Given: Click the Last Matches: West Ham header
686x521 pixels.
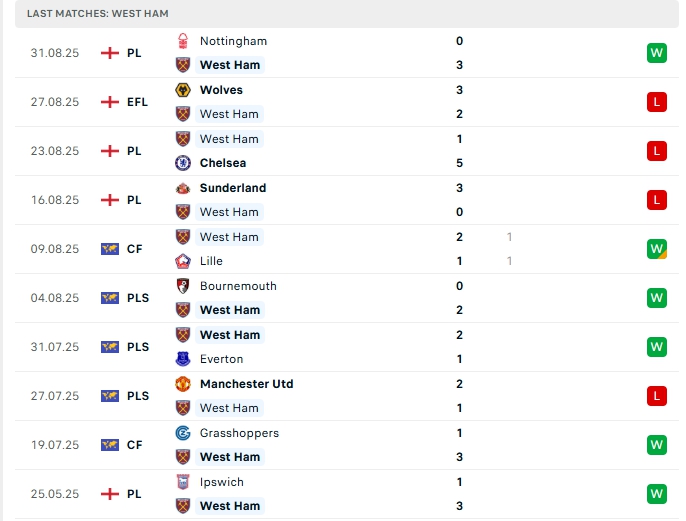Looking at the screenshot, I should (98, 14).
